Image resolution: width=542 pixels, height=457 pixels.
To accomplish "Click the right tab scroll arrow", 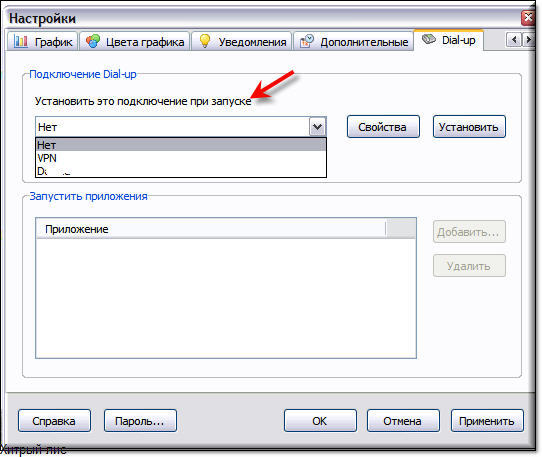I will [529, 40].
